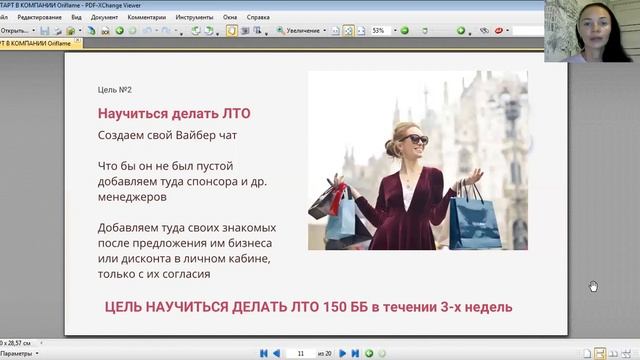Select single page layout icon
Viewport: 640px width, 360px height.
pyautogui.click(x=587, y=354)
